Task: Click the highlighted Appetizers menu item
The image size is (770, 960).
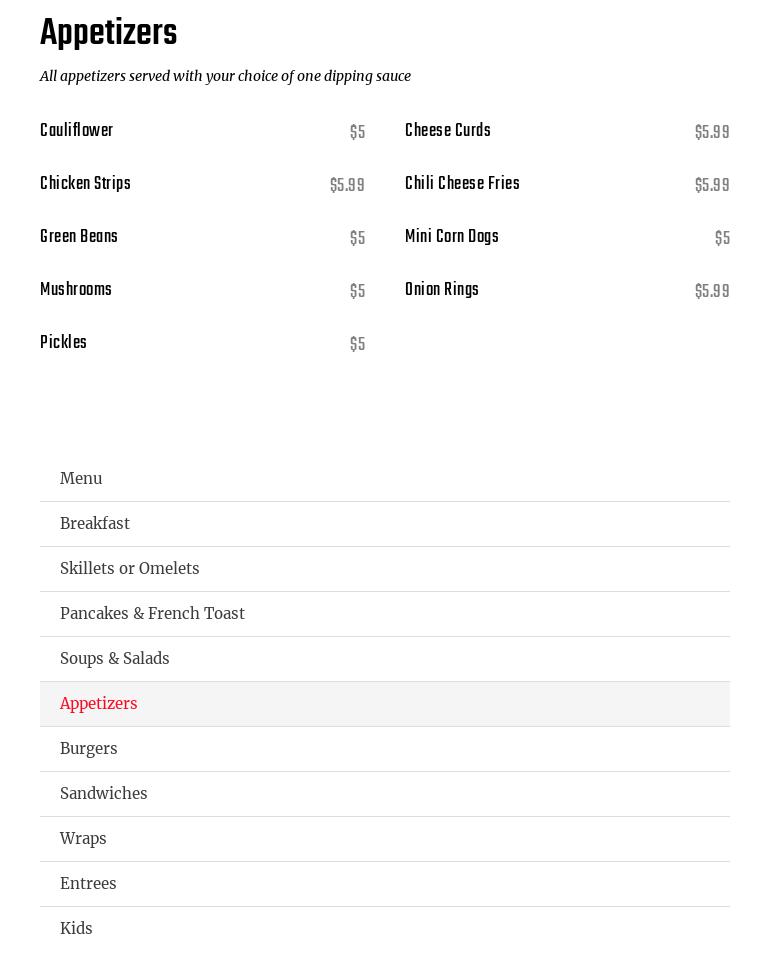Action: [x=99, y=704]
